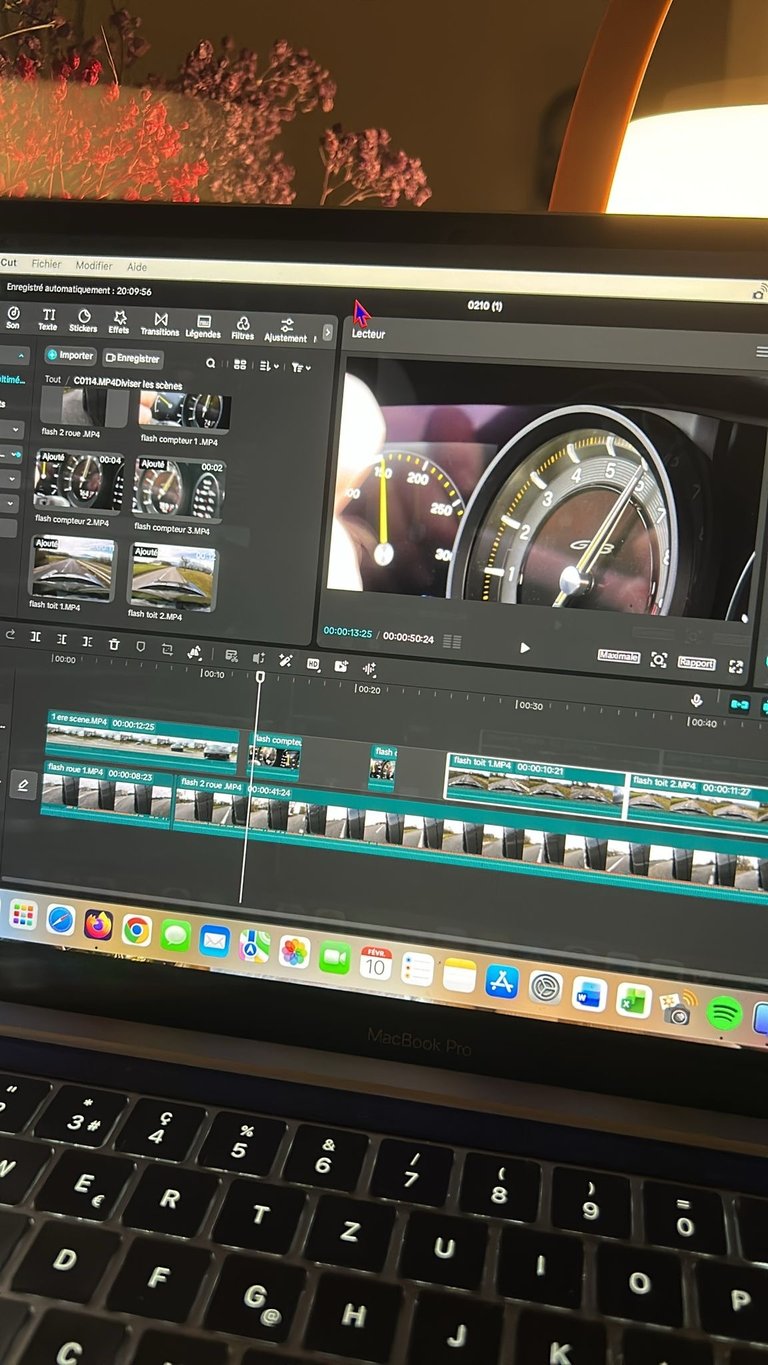Delete the selected clip with trash icon
Image resolution: width=768 pixels, height=1365 pixels.
[x=114, y=644]
